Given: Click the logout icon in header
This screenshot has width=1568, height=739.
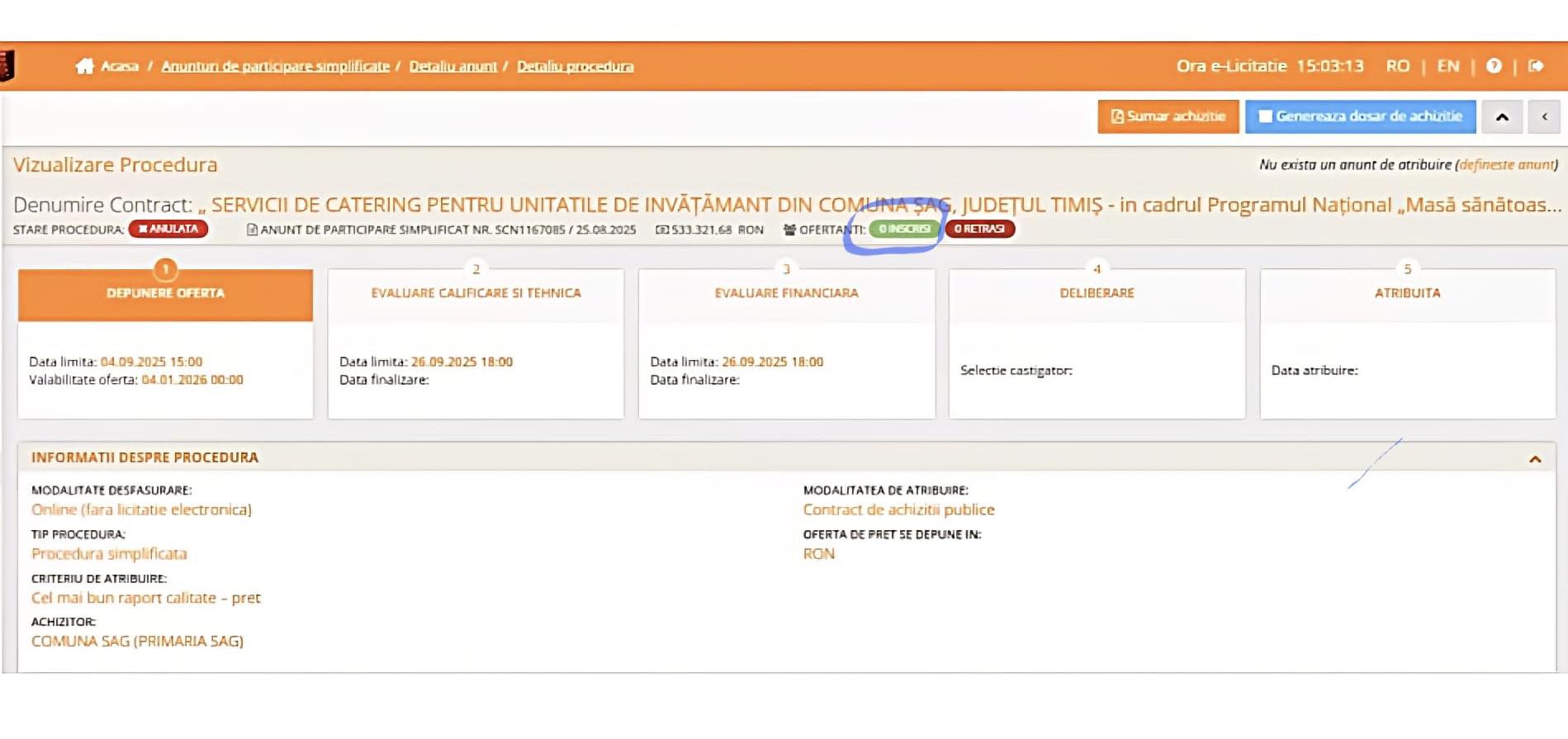Looking at the screenshot, I should tap(1536, 66).
